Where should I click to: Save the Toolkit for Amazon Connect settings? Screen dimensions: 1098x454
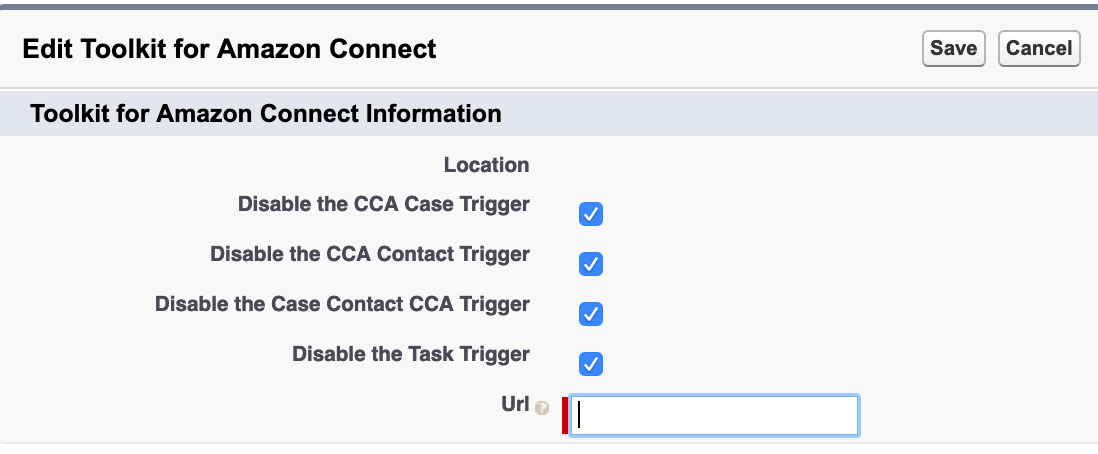(x=953, y=48)
